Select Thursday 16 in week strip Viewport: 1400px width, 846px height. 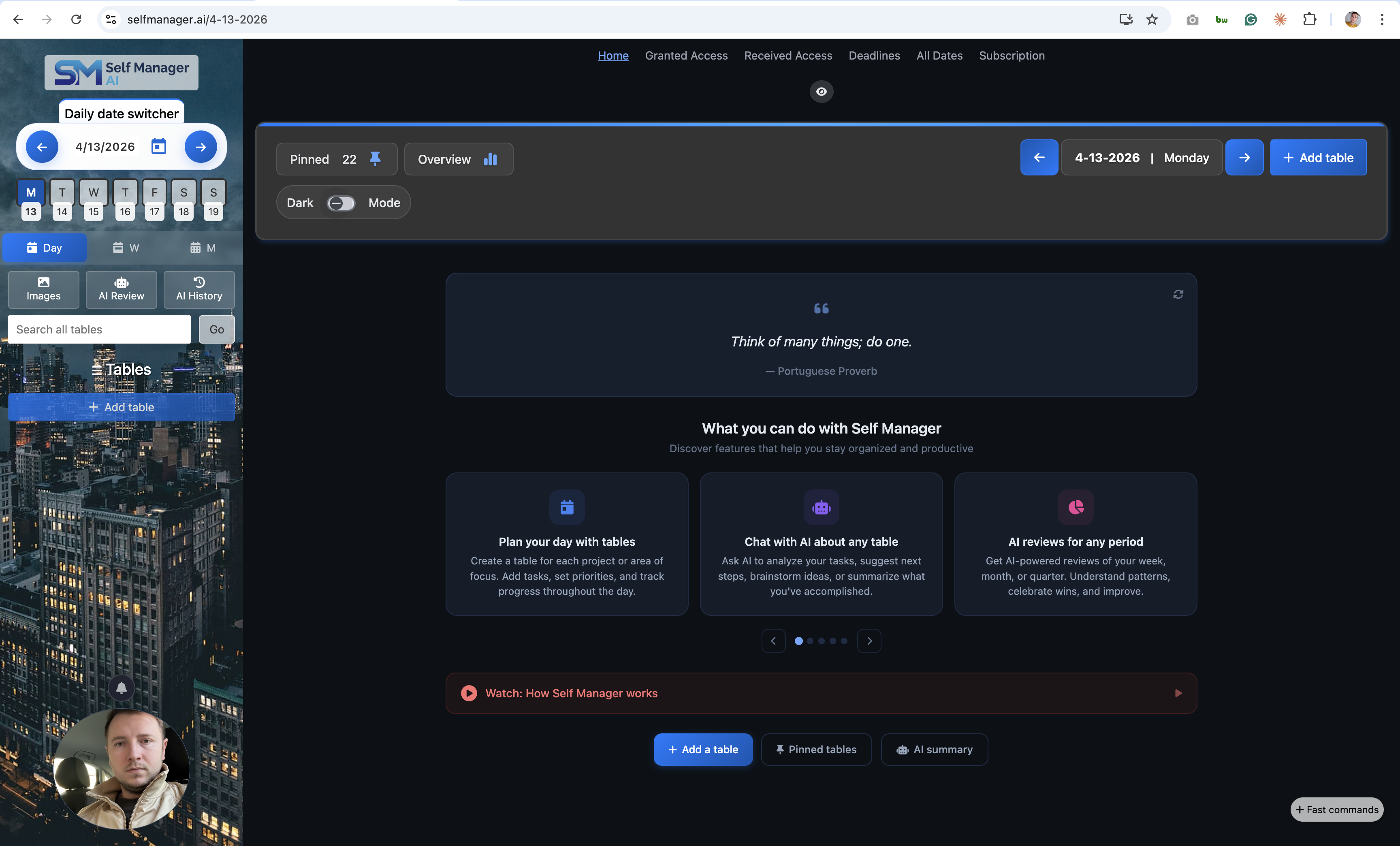125,201
